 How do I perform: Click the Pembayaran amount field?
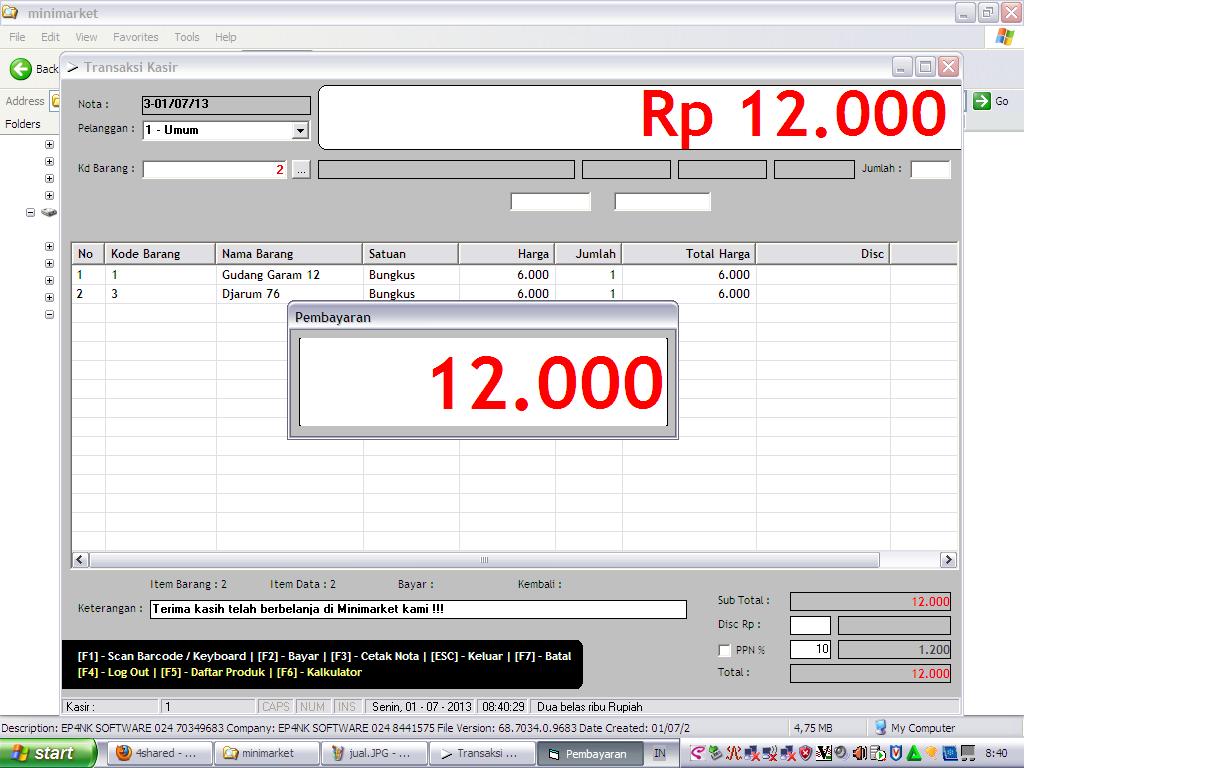point(483,382)
